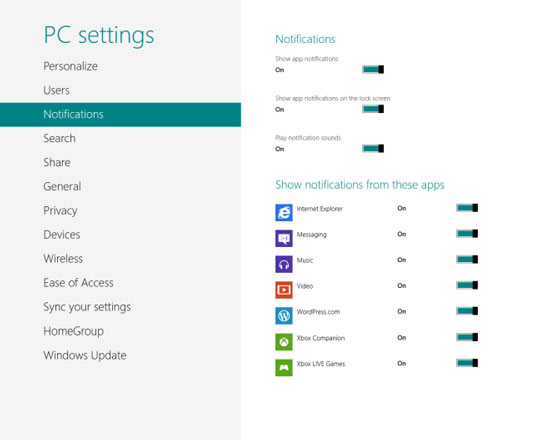
Task: Click the 'Play notification sounds' label
Action: click(x=308, y=138)
